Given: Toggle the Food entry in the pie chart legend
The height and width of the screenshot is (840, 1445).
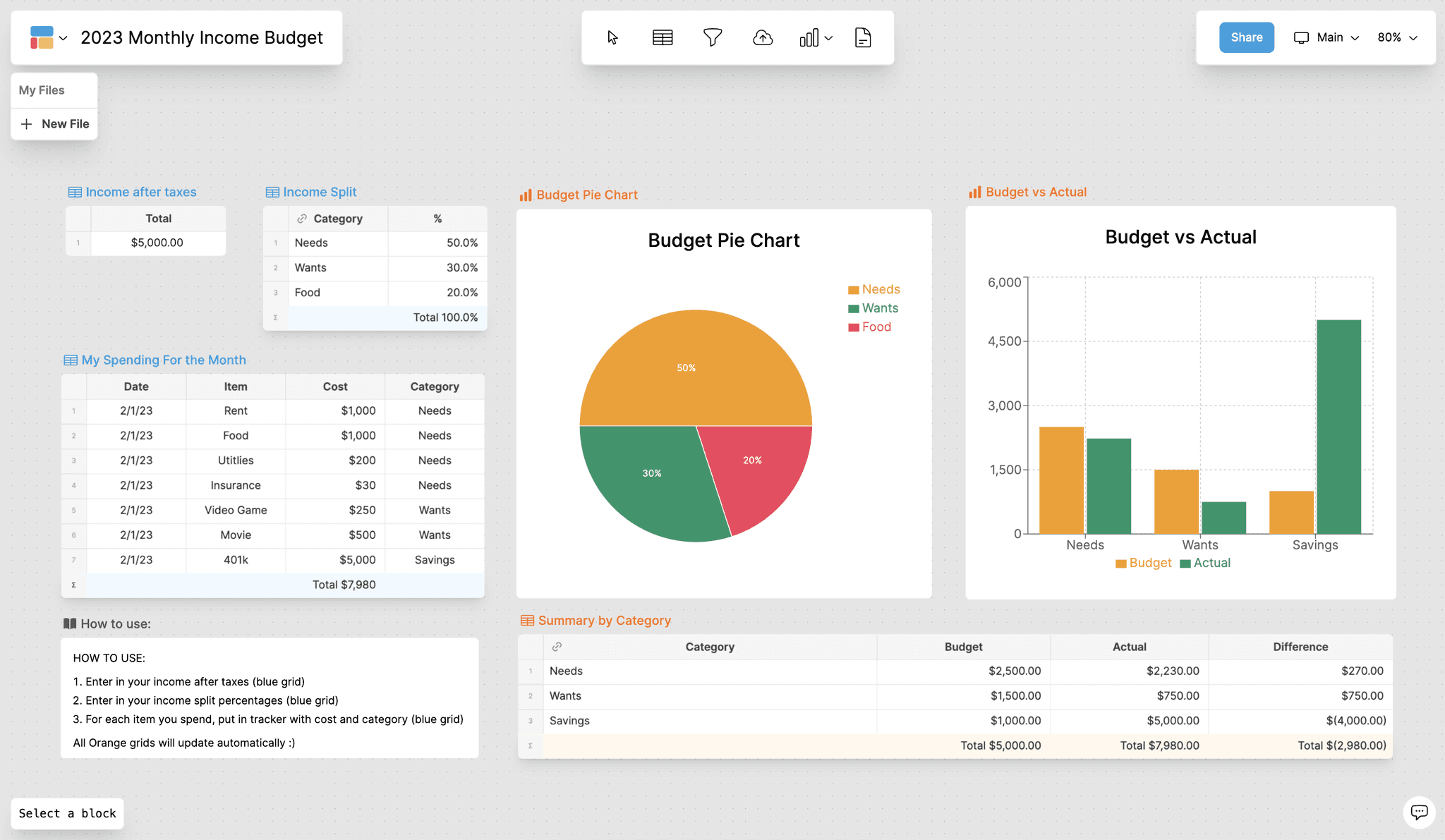Looking at the screenshot, I should [x=870, y=327].
